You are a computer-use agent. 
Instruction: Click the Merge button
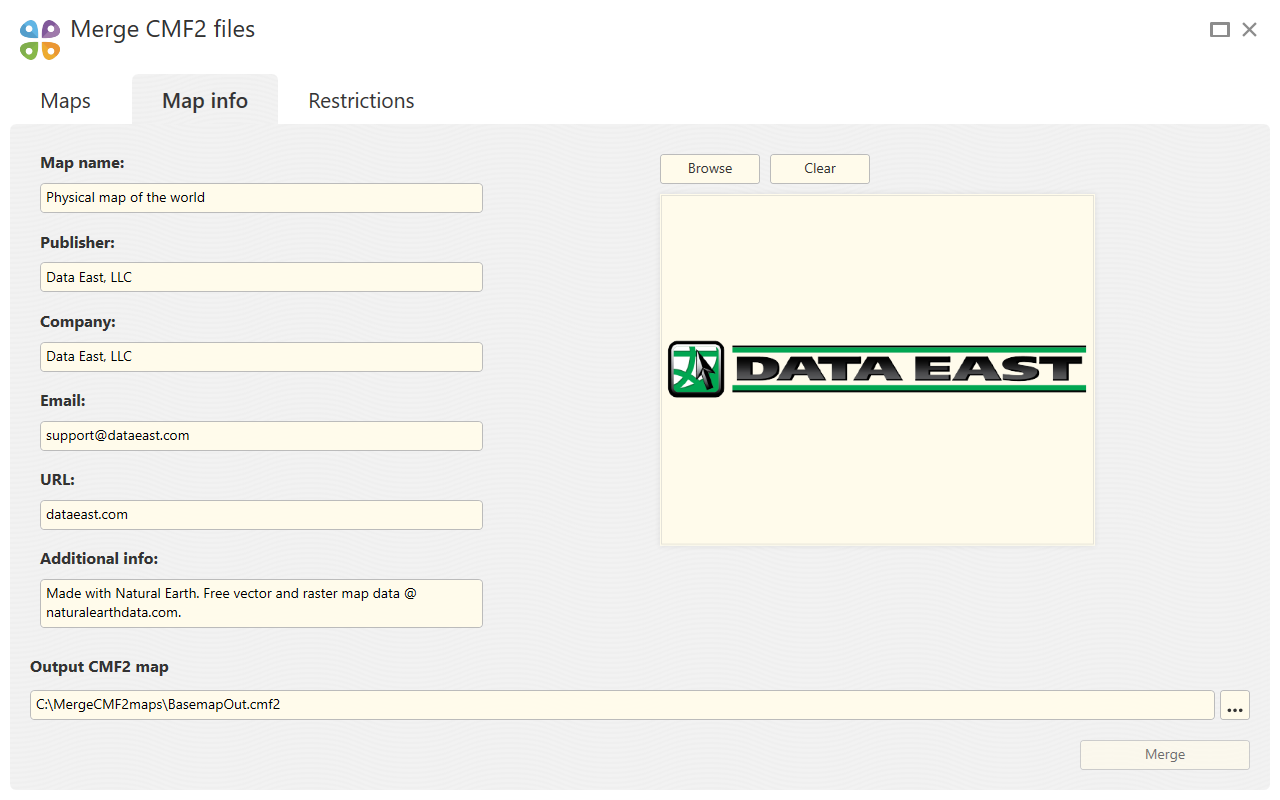[1165, 755]
